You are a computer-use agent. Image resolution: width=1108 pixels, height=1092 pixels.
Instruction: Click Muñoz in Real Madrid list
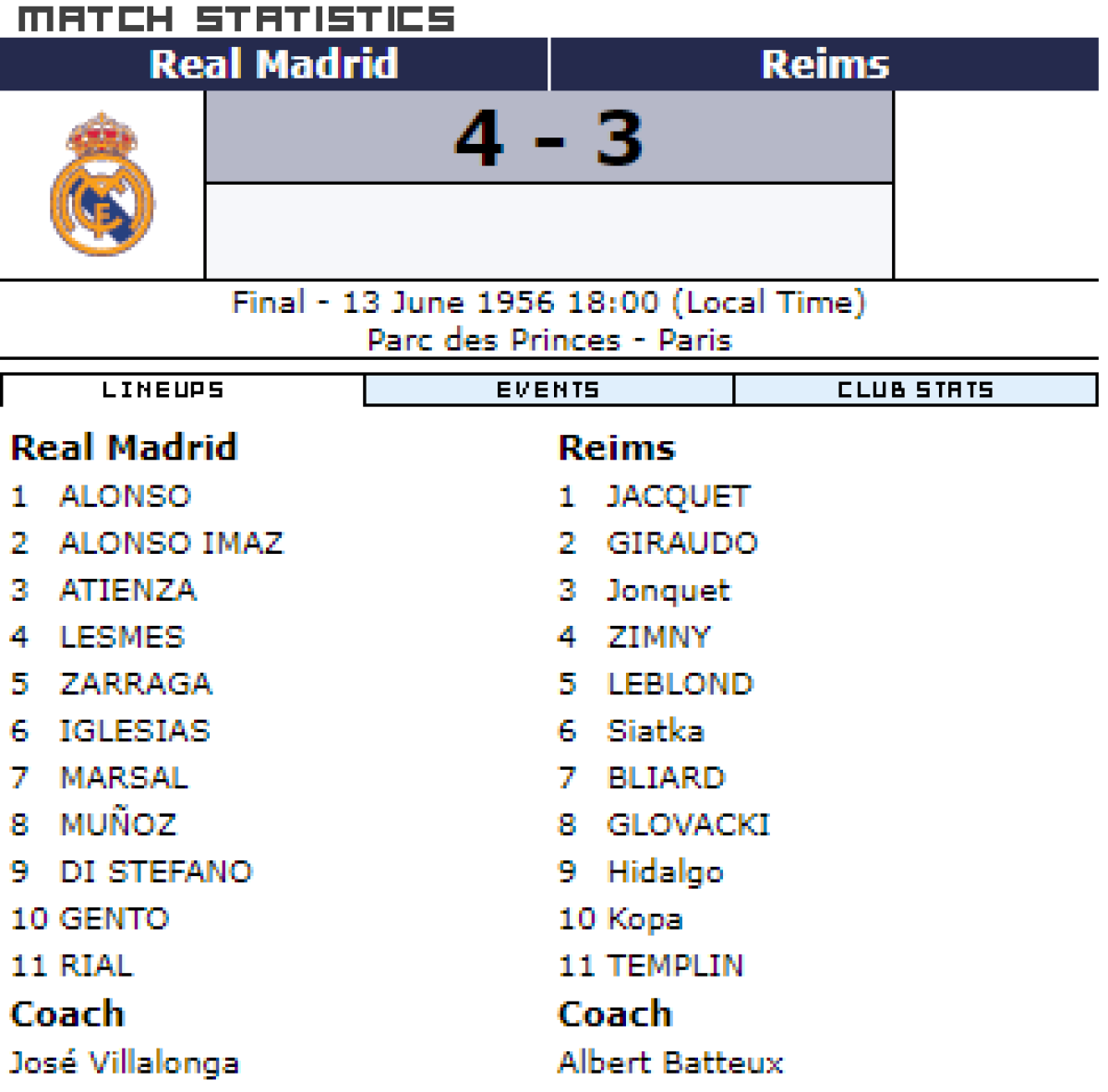(118, 824)
